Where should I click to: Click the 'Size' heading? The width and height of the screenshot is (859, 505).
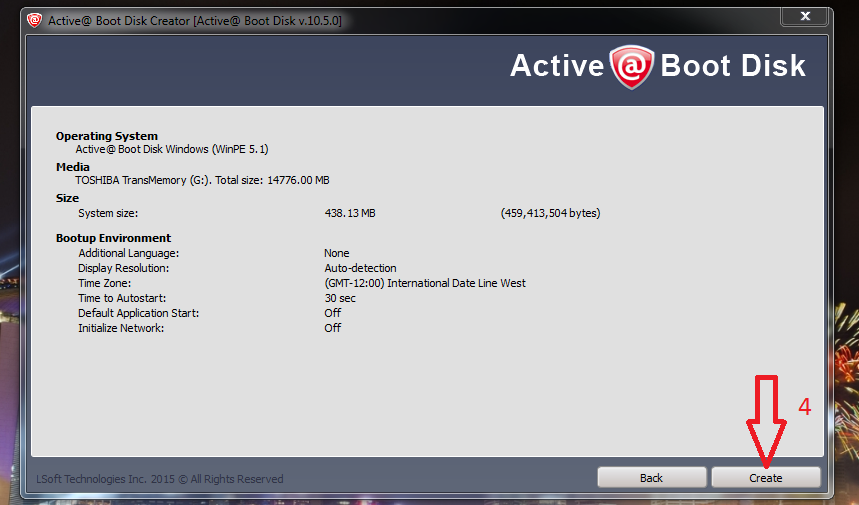click(67, 198)
